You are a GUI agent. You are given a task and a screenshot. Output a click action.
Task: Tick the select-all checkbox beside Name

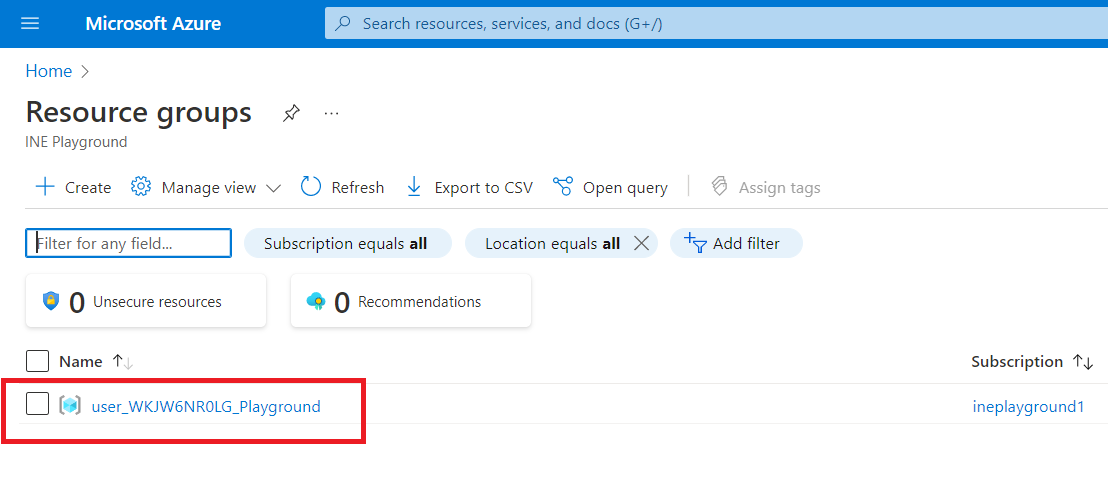[37, 361]
